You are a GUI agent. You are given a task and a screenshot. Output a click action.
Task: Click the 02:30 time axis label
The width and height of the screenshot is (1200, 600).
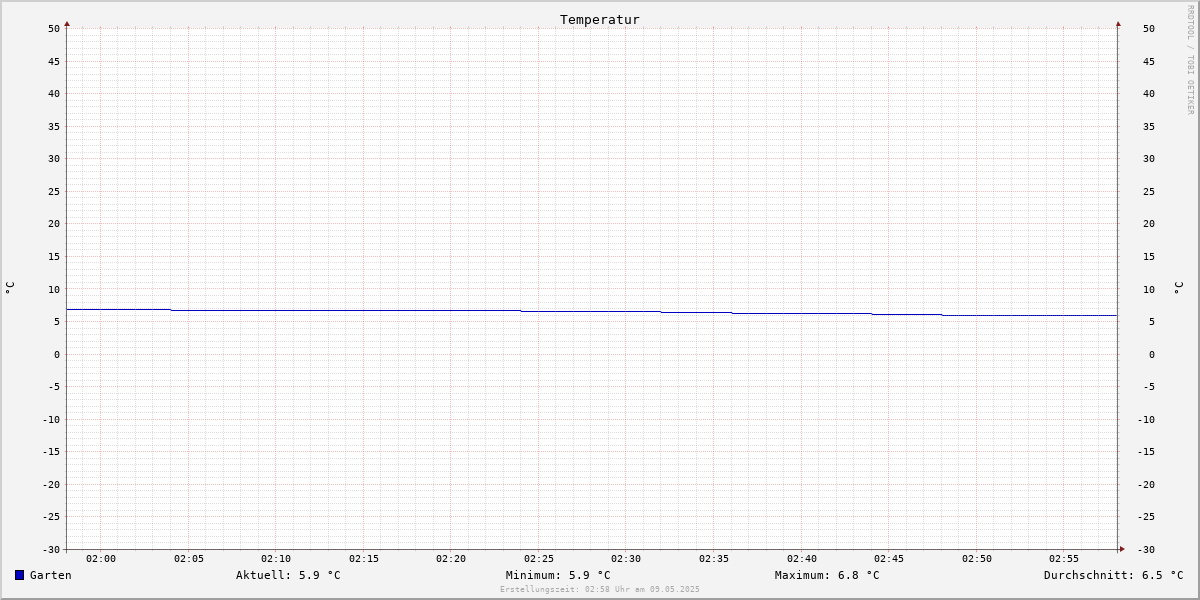click(626, 558)
